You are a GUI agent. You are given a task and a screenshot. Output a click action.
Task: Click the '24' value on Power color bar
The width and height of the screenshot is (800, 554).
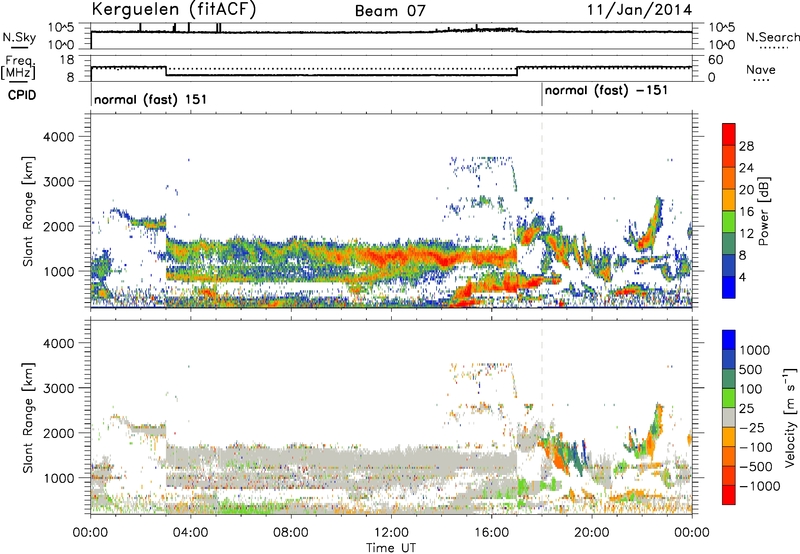[x=746, y=168]
